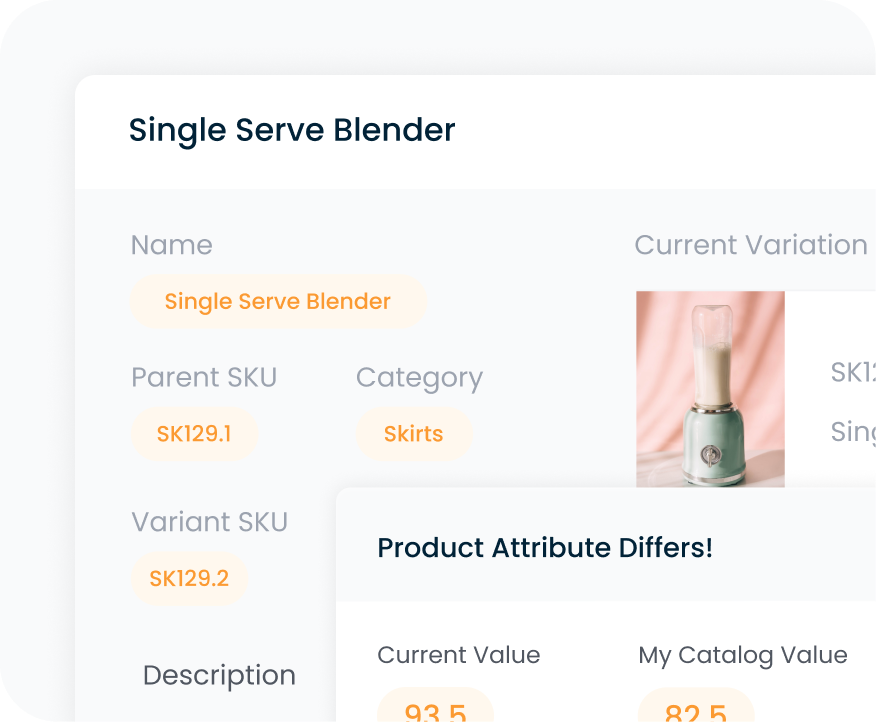Click the 'Product Attribute Differs!' dialog title
The width and height of the screenshot is (876, 722).
coord(544,548)
